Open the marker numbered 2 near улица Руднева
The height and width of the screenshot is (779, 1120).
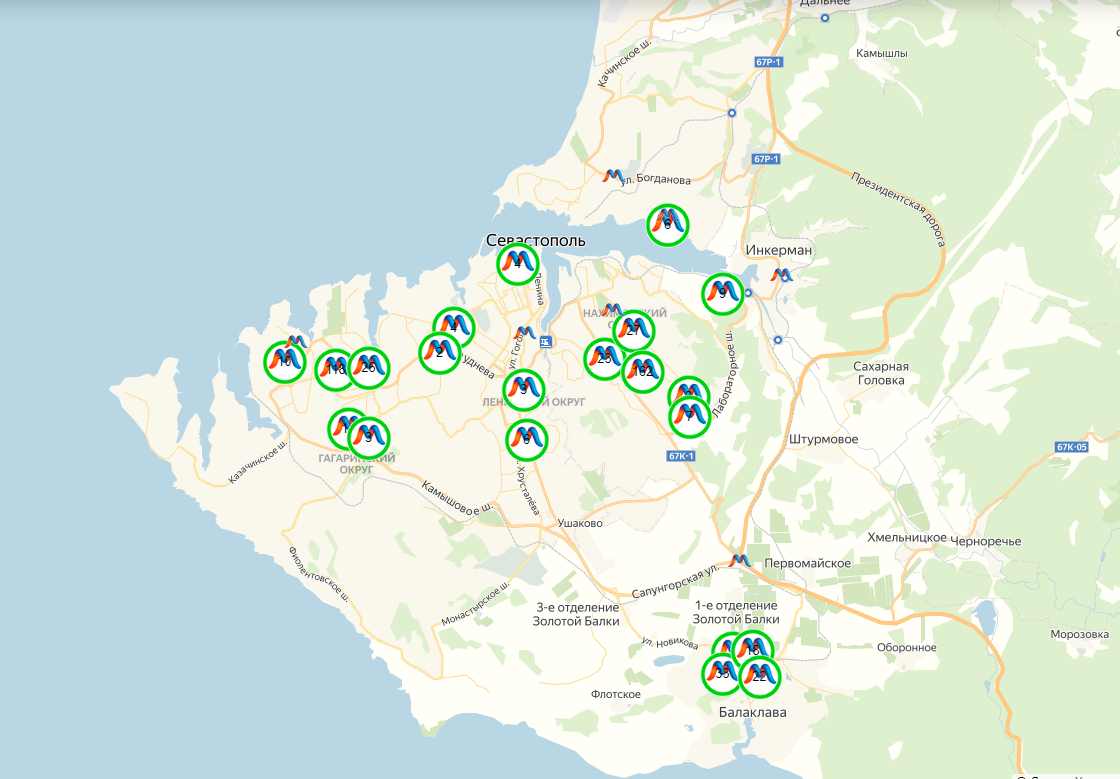coord(439,353)
